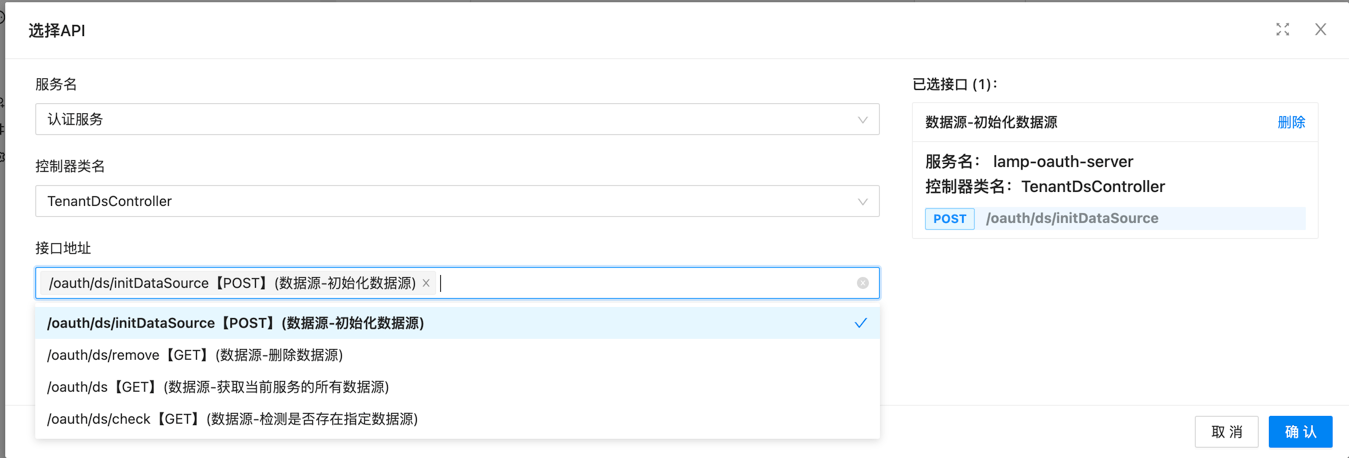Clear all selections in 接口地址 field
The height and width of the screenshot is (458, 1349).
tap(862, 283)
